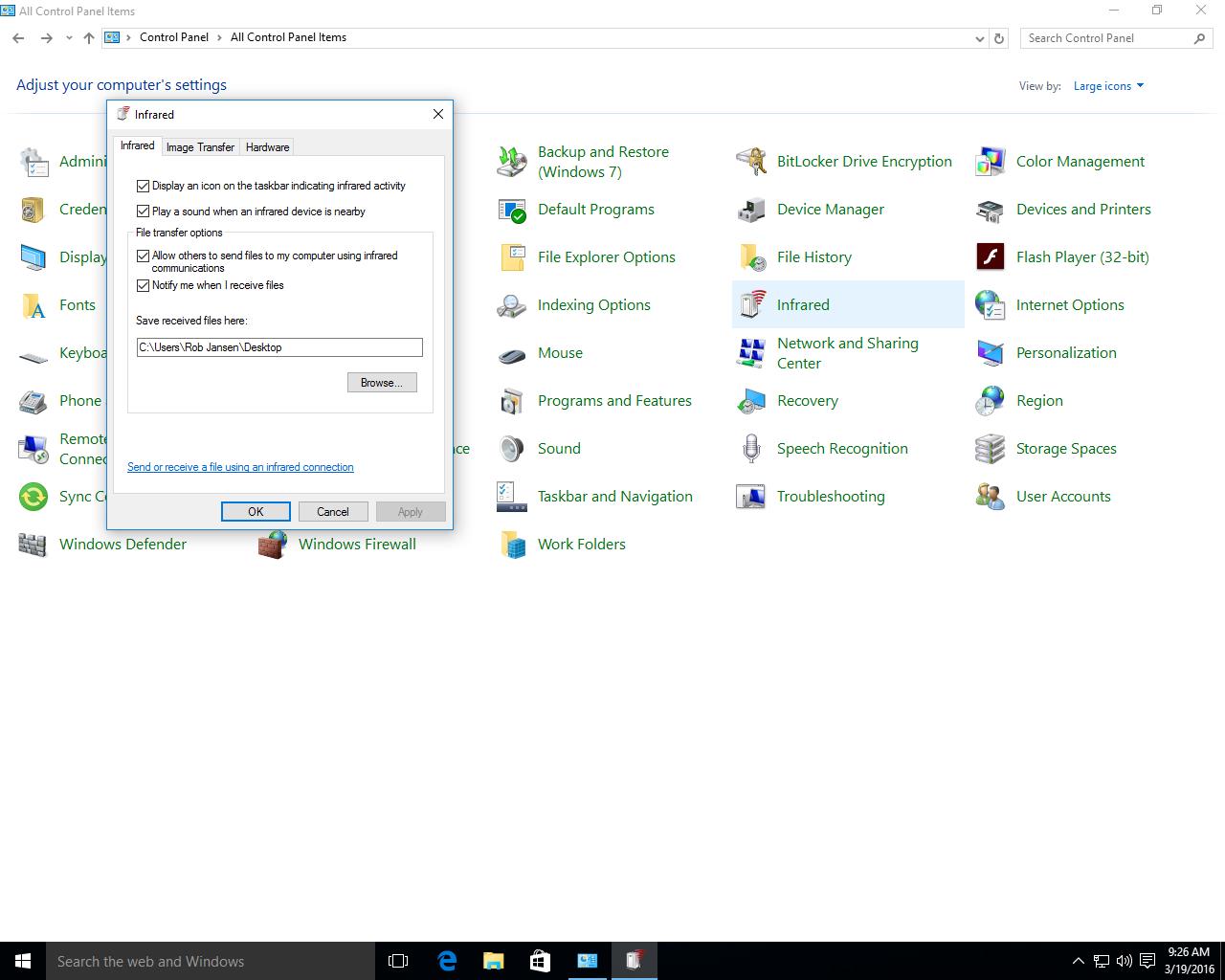Open the Region settings icon
The height and width of the screenshot is (980, 1225).
coord(991,401)
